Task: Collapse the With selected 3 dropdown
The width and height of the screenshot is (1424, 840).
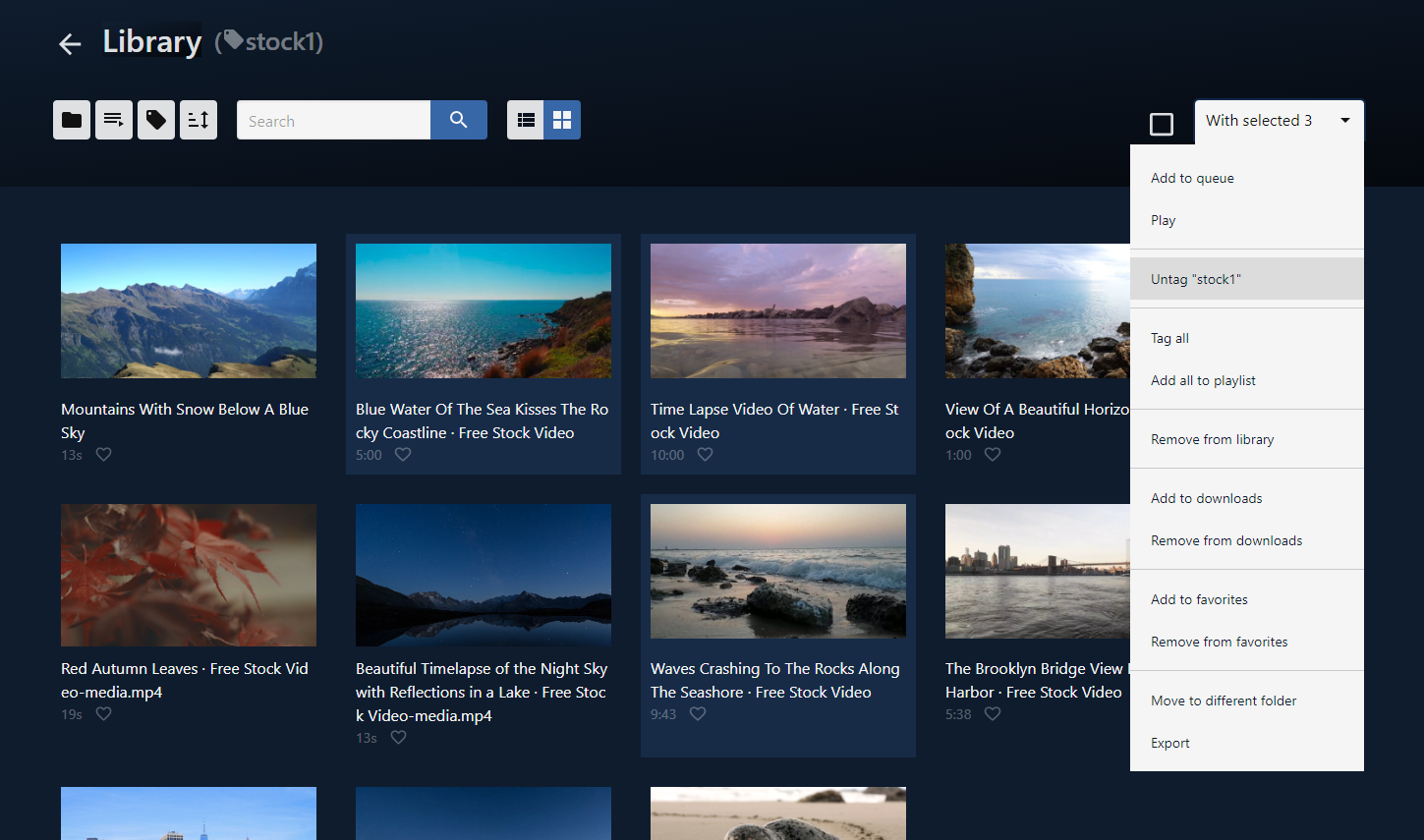Action: pyautogui.click(x=1279, y=121)
